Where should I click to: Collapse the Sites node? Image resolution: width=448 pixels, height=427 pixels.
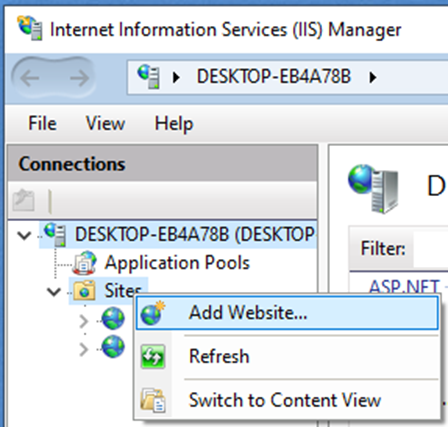click(x=54, y=292)
